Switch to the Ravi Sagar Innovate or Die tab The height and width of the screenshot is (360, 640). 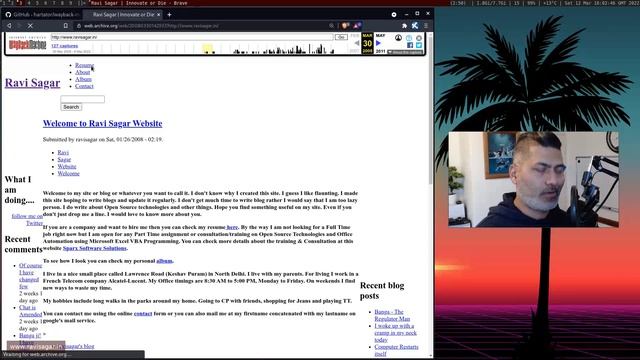coord(122,15)
